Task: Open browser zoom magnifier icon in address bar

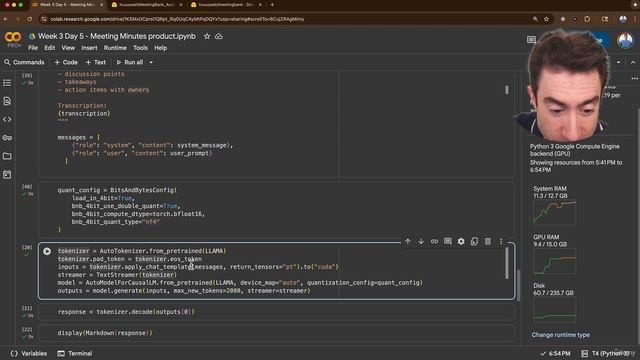Action: [535, 19]
